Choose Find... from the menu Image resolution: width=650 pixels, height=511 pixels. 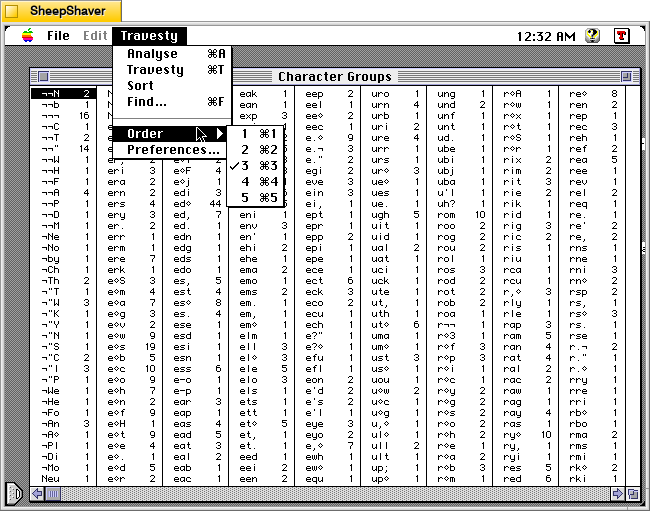click(x=172, y=102)
